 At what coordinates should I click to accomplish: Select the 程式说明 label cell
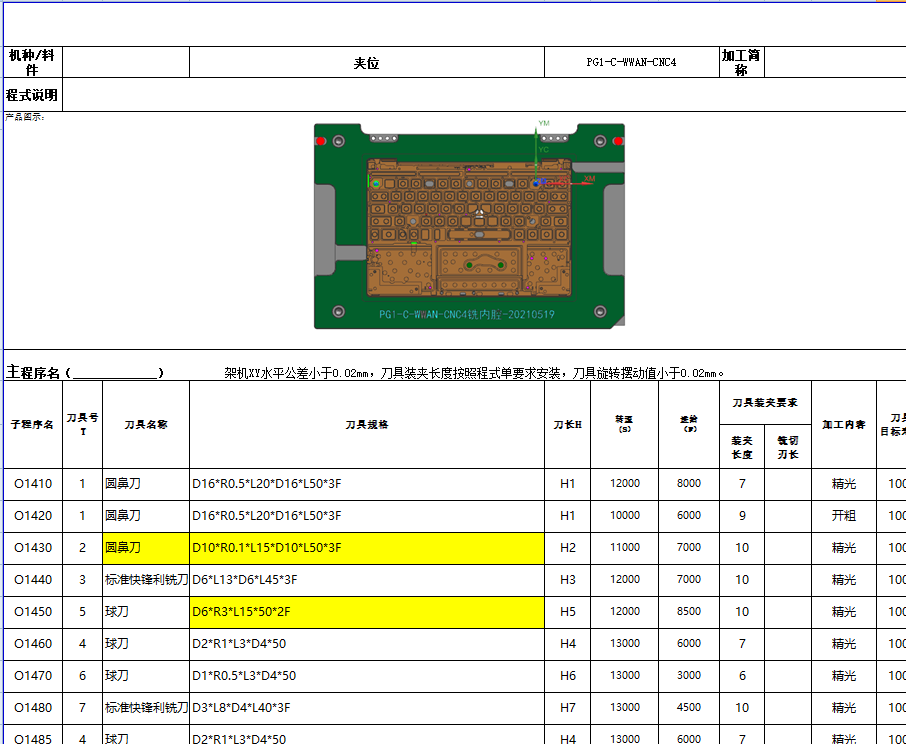[x=32, y=94]
